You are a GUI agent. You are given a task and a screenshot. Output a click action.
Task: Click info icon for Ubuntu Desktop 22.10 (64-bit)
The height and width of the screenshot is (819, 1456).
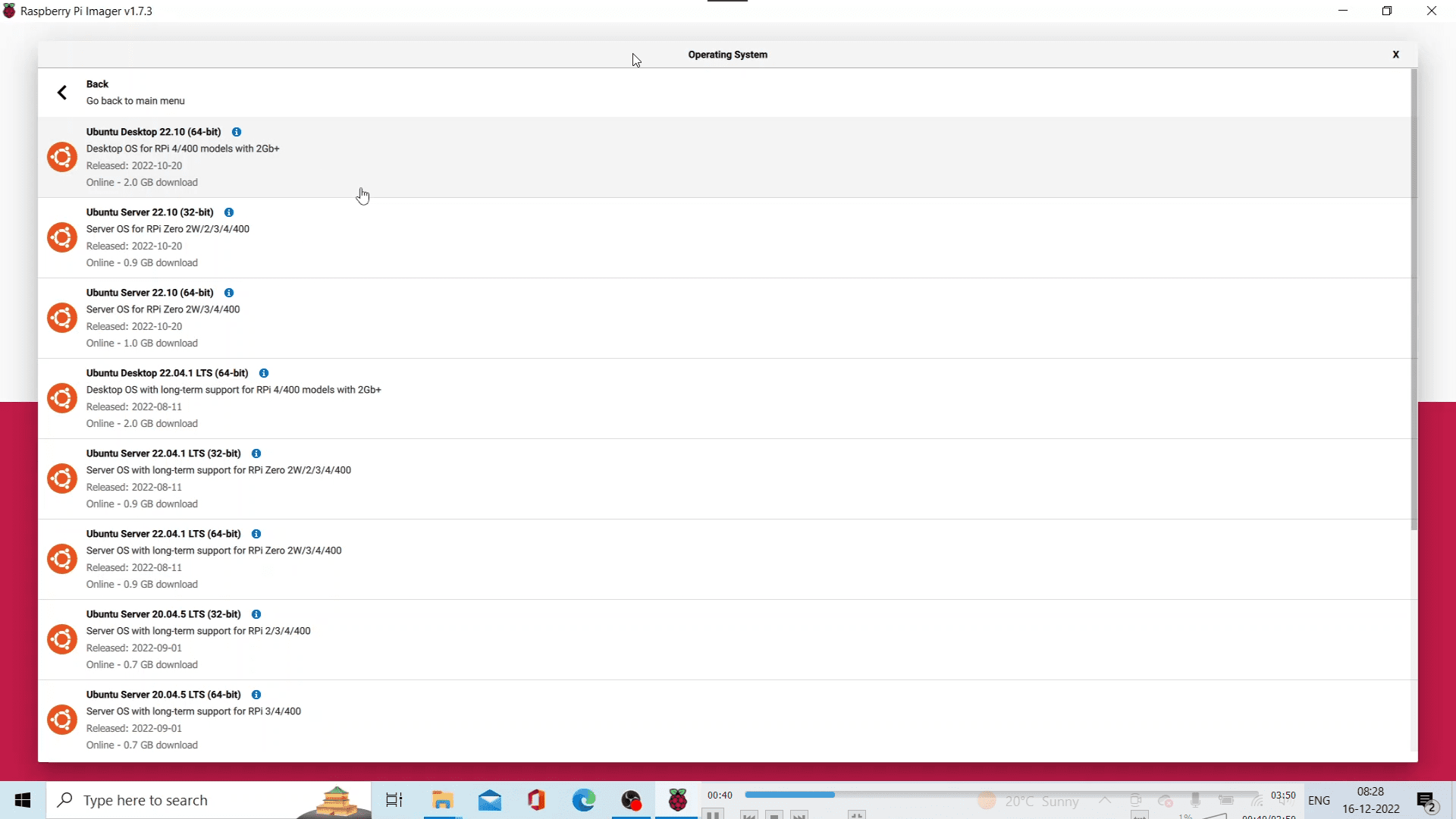tap(237, 132)
